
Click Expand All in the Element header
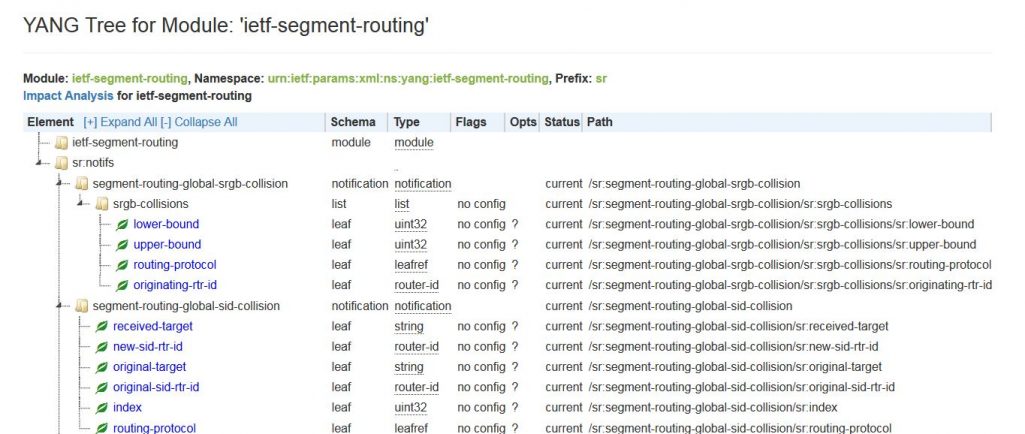click(x=120, y=122)
